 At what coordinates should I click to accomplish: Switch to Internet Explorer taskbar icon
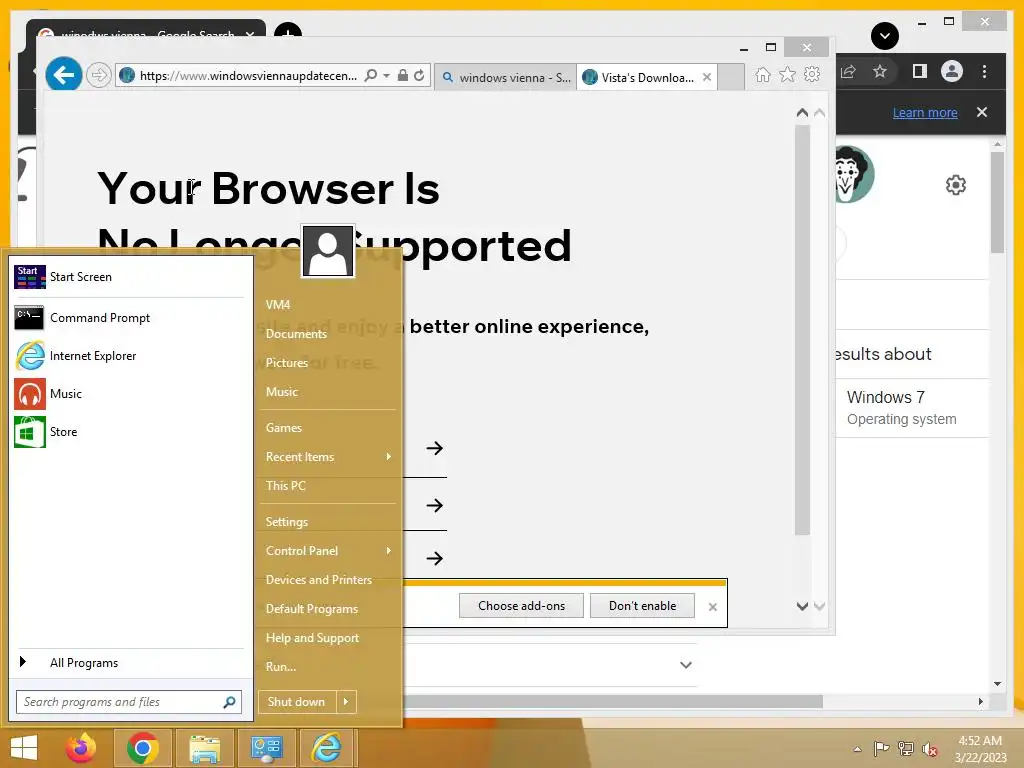coord(327,748)
